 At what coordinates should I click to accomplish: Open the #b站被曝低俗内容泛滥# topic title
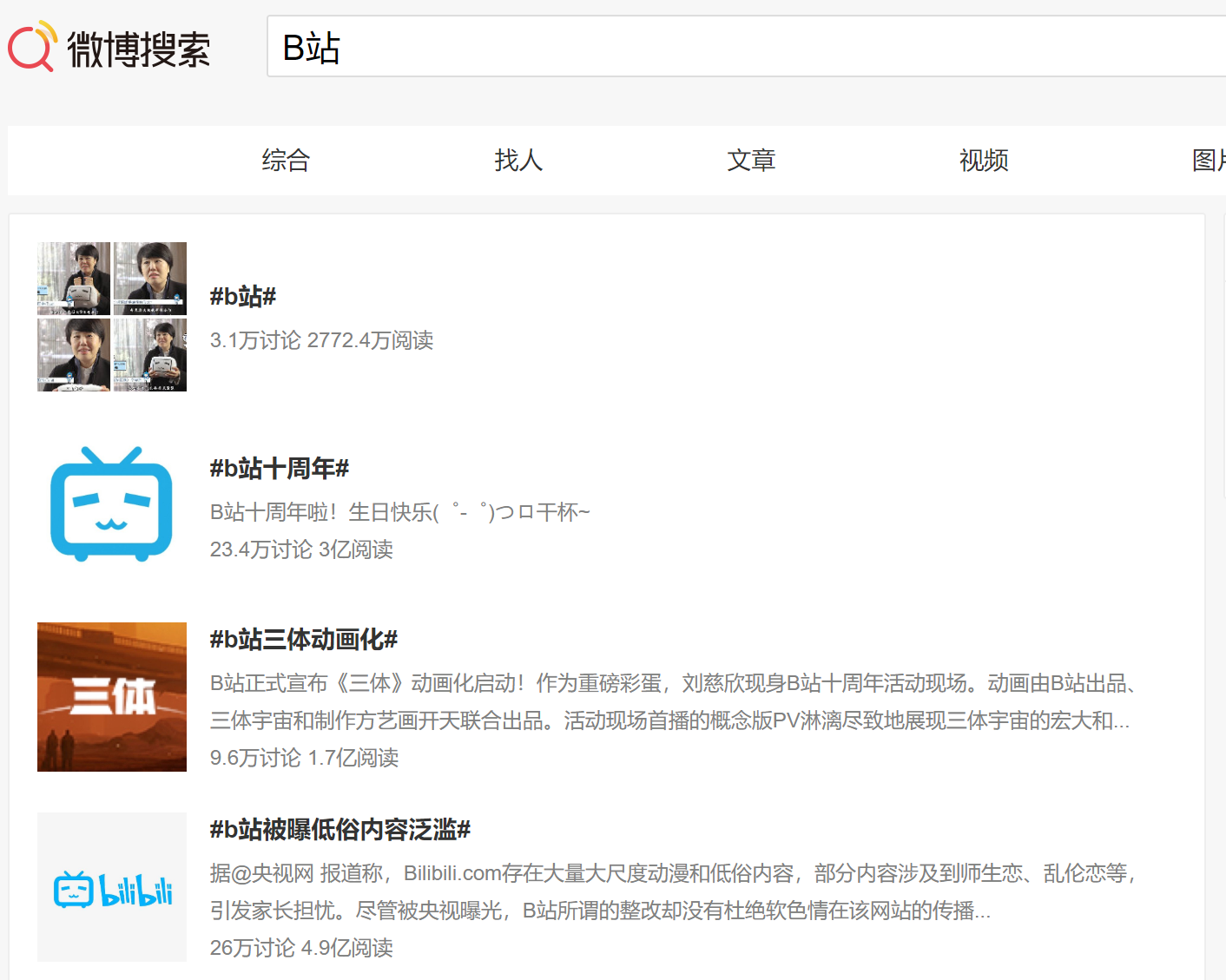point(340,830)
